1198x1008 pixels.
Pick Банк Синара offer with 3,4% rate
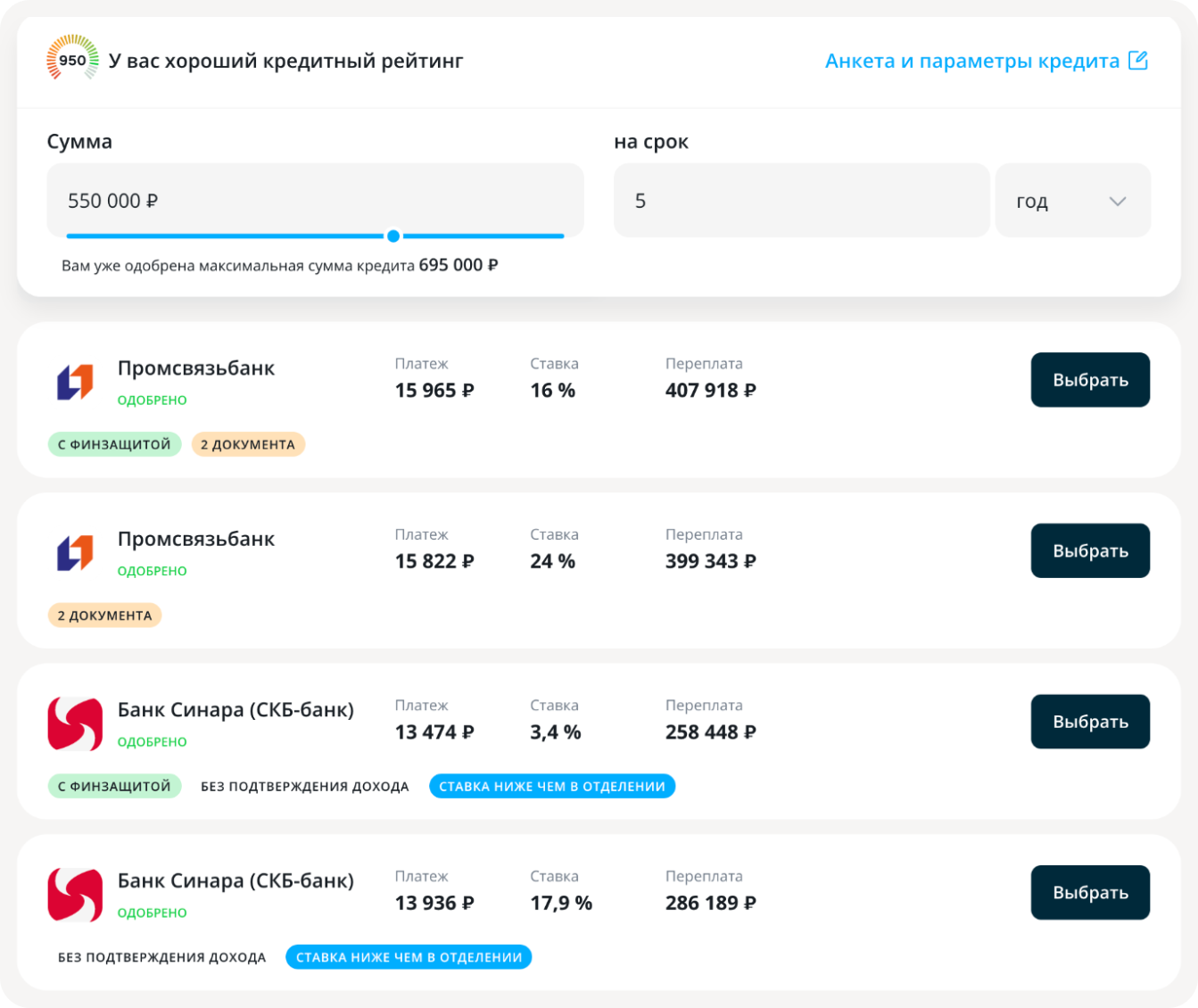tap(1089, 722)
